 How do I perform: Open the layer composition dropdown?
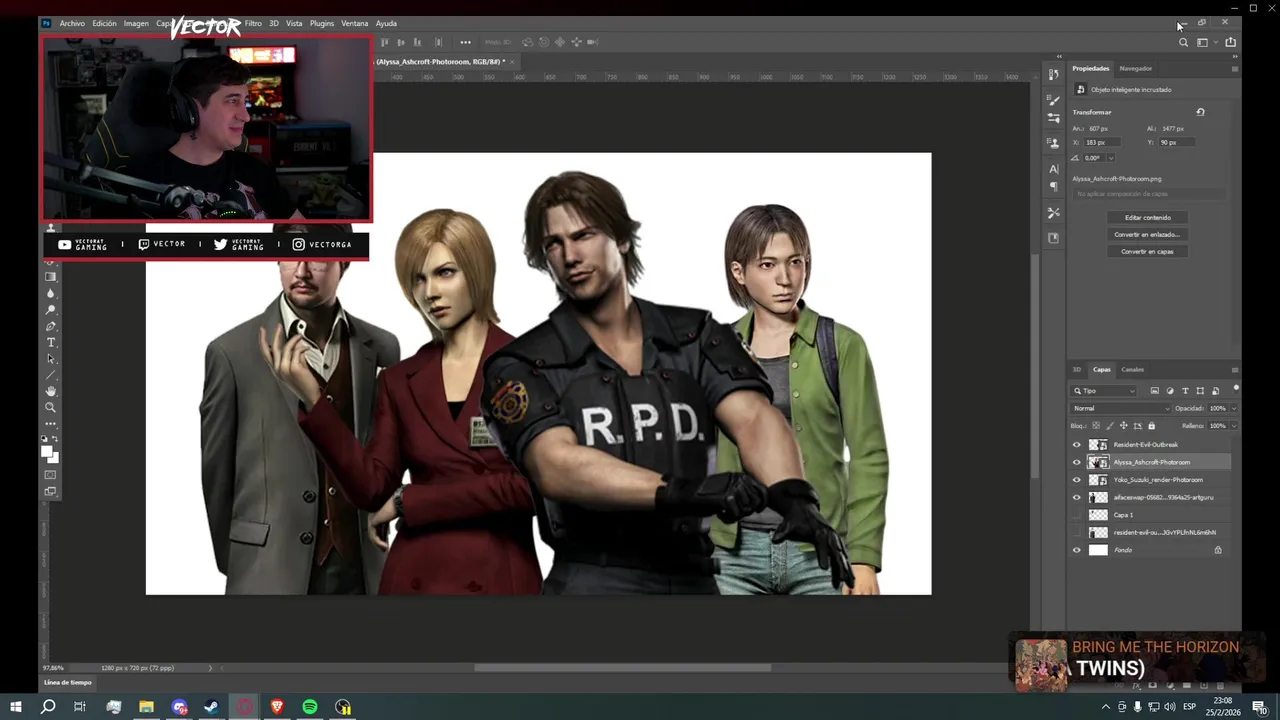click(x=1149, y=194)
